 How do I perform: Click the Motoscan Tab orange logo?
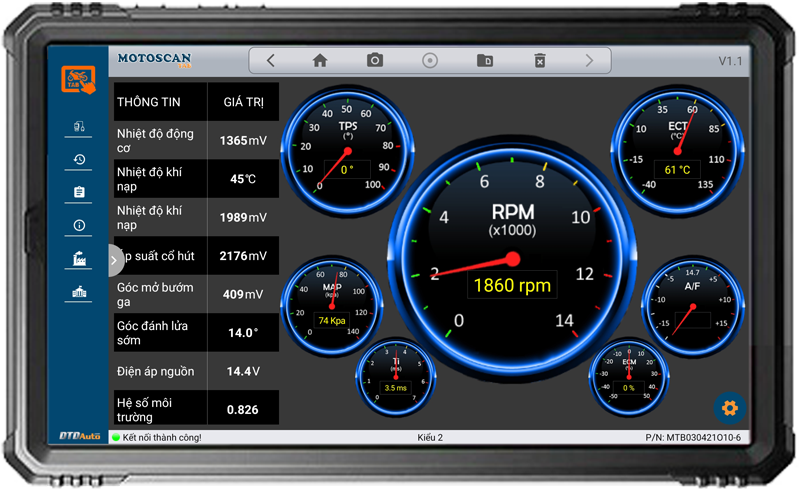click(78, 80)
